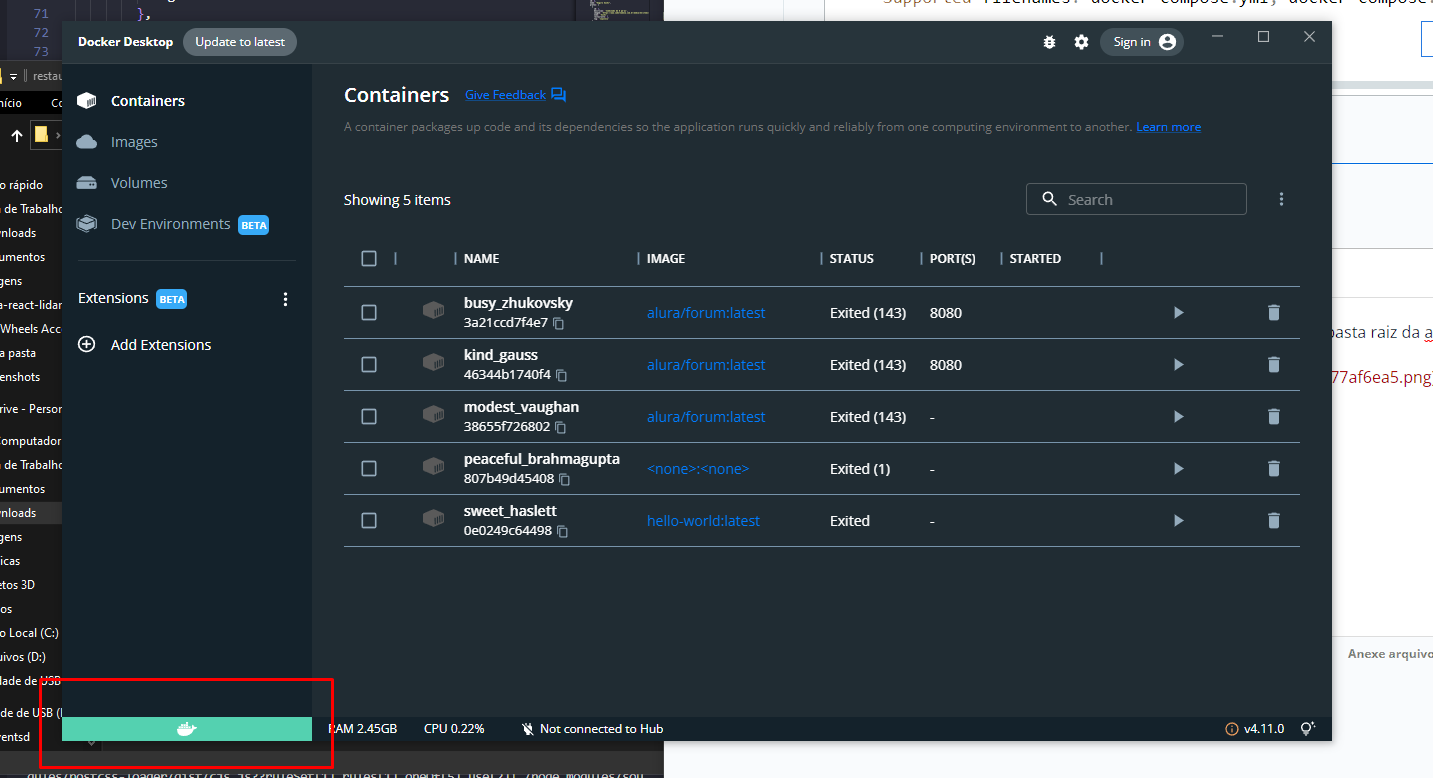
Task: Click the feedback chat bubble icon
Action: pyautogui.click(x=558, y=95)
